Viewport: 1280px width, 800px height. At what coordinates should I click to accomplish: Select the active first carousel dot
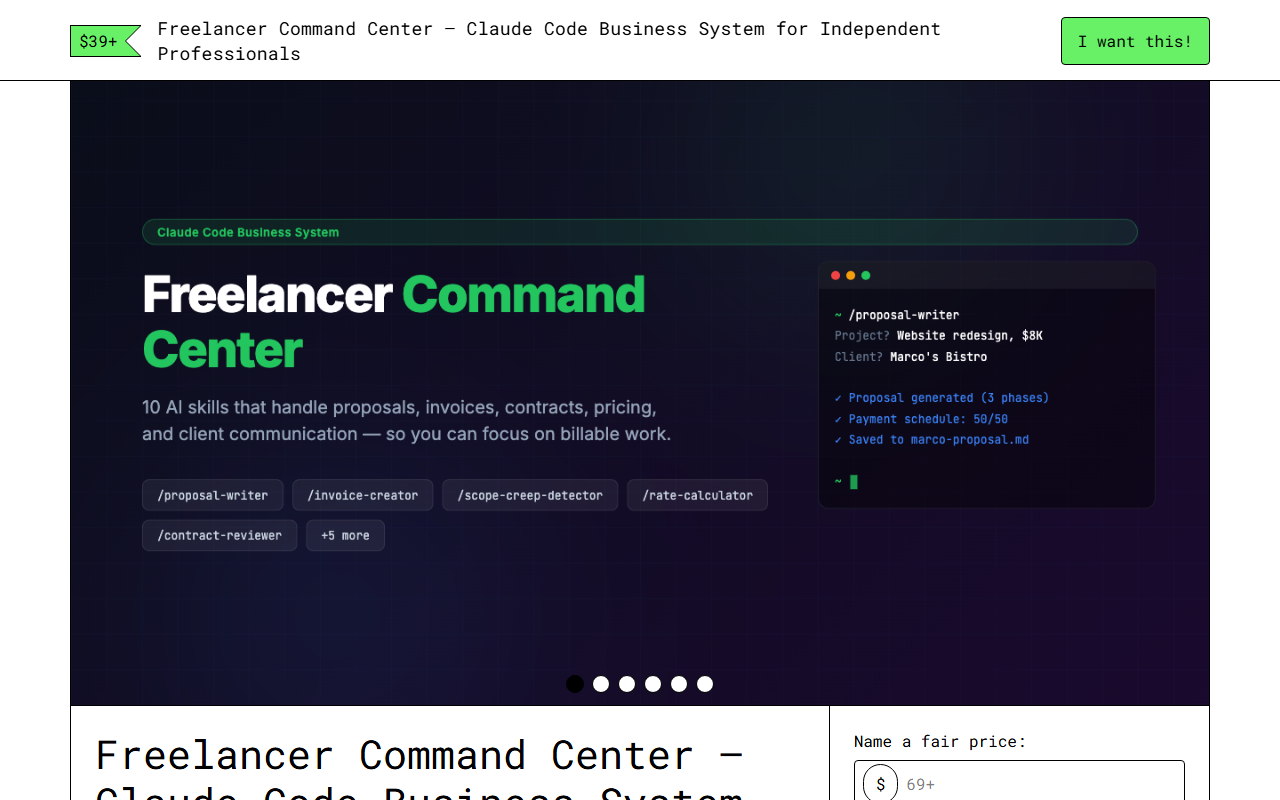575,683
